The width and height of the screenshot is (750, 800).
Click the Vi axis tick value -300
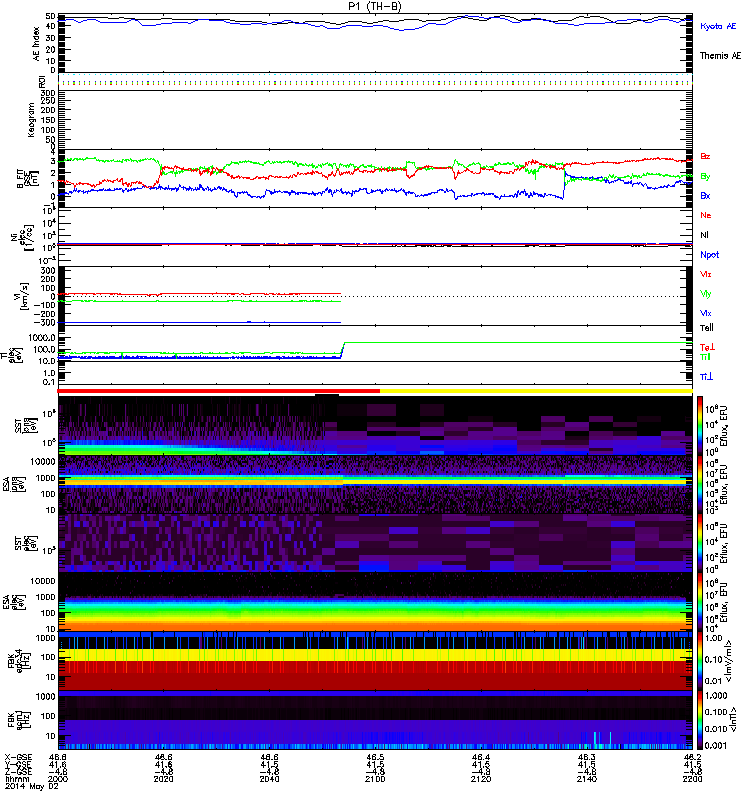tap(45, 322)
